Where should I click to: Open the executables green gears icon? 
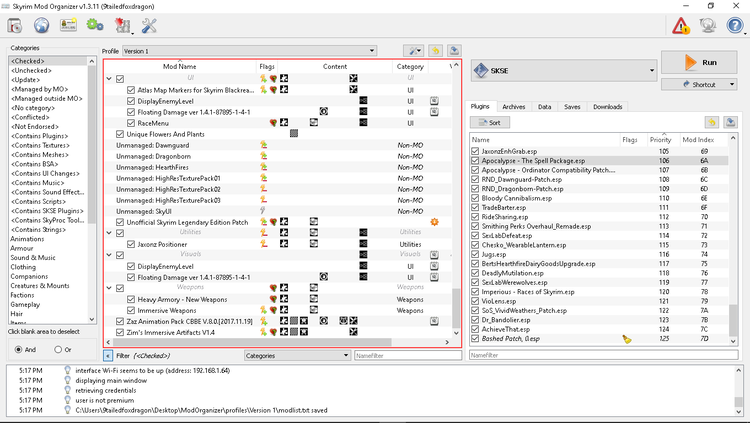(x=95, y=25)
